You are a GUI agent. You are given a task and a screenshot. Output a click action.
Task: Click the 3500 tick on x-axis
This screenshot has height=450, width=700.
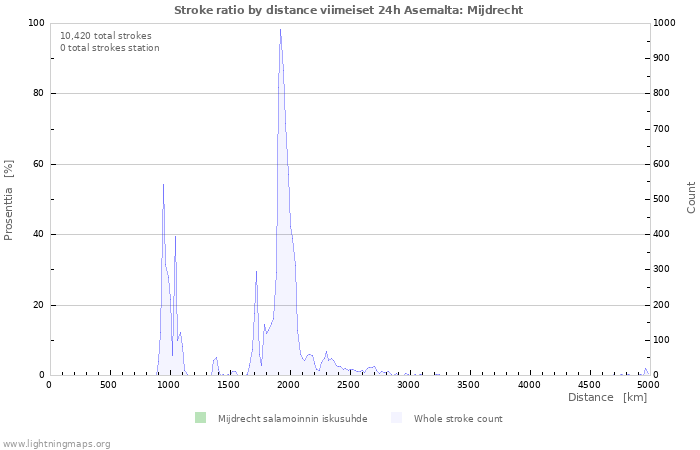(468, 384)
